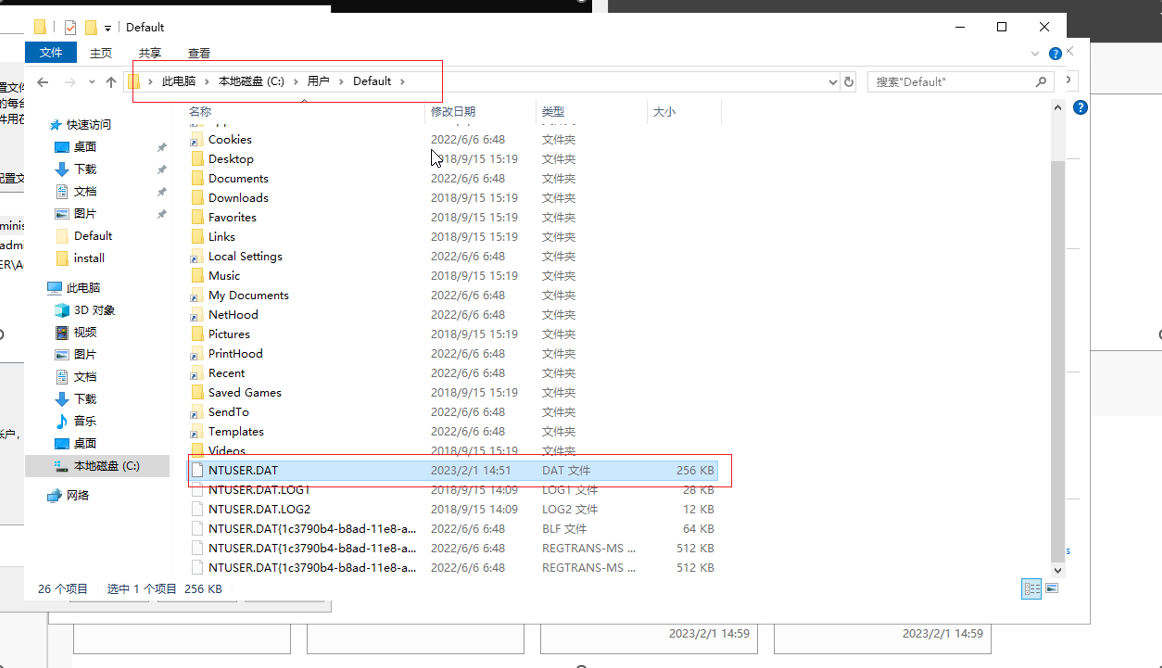Image resolution: width=1162 pixels, height=668 pixels.
Task: Select the BLF 文件 type entry
Action: pos(564,529)
